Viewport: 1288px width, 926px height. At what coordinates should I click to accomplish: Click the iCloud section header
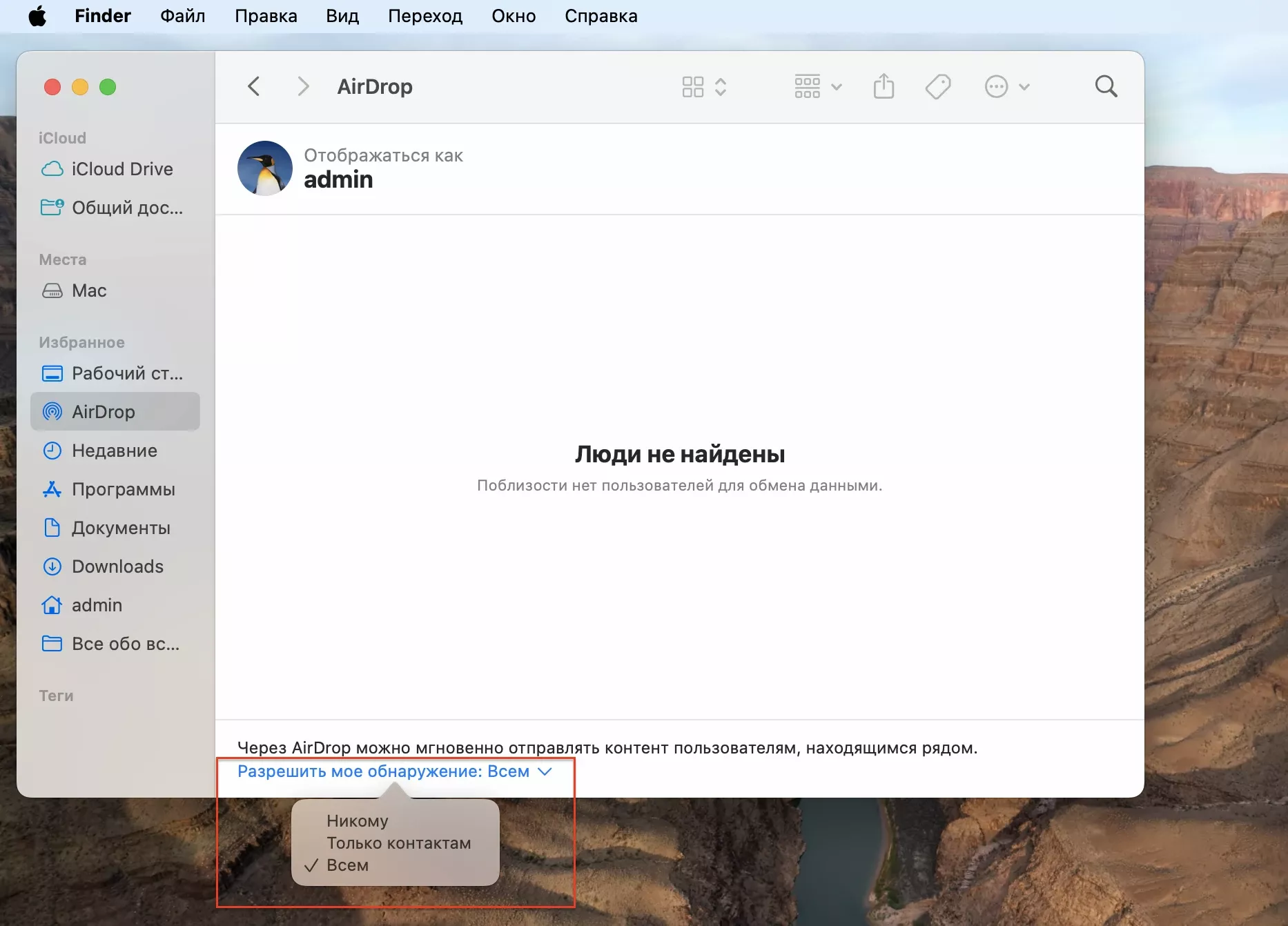(62, 138)
